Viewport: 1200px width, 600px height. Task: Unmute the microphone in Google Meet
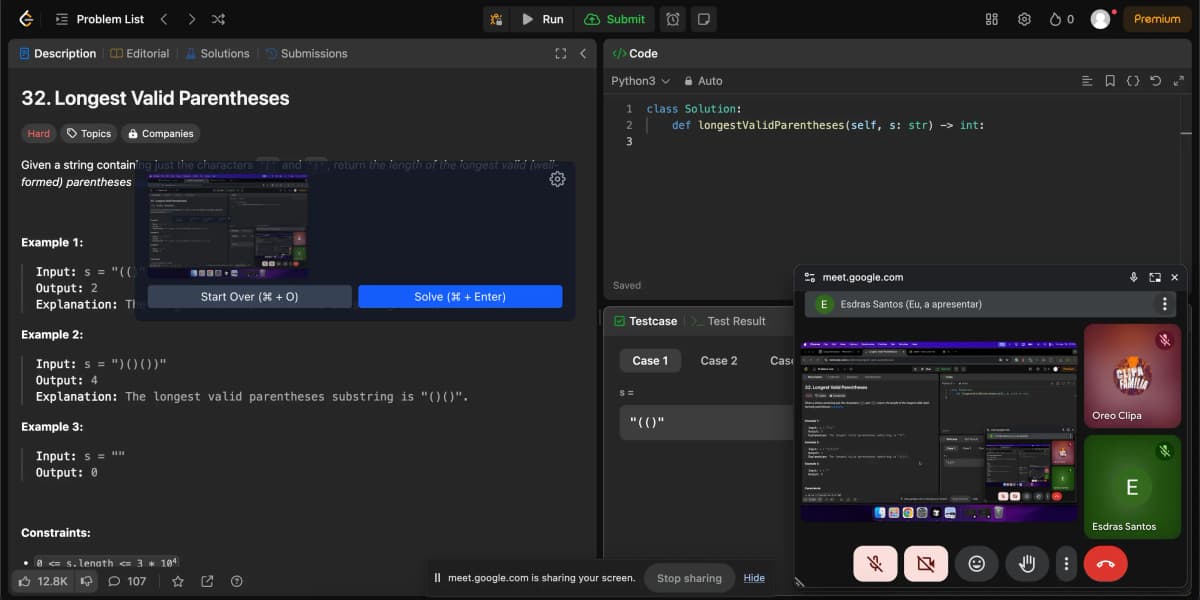pos(875,563)
